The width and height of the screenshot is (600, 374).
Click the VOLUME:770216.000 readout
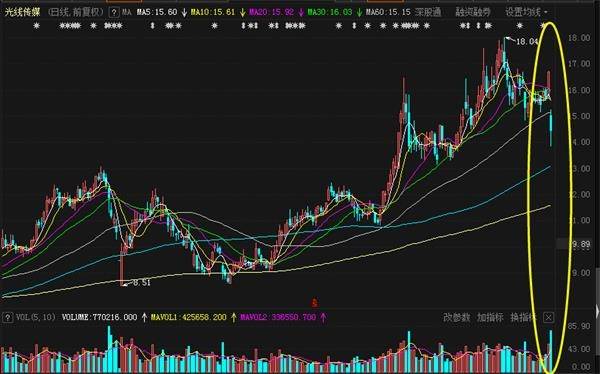click(99, 317)
